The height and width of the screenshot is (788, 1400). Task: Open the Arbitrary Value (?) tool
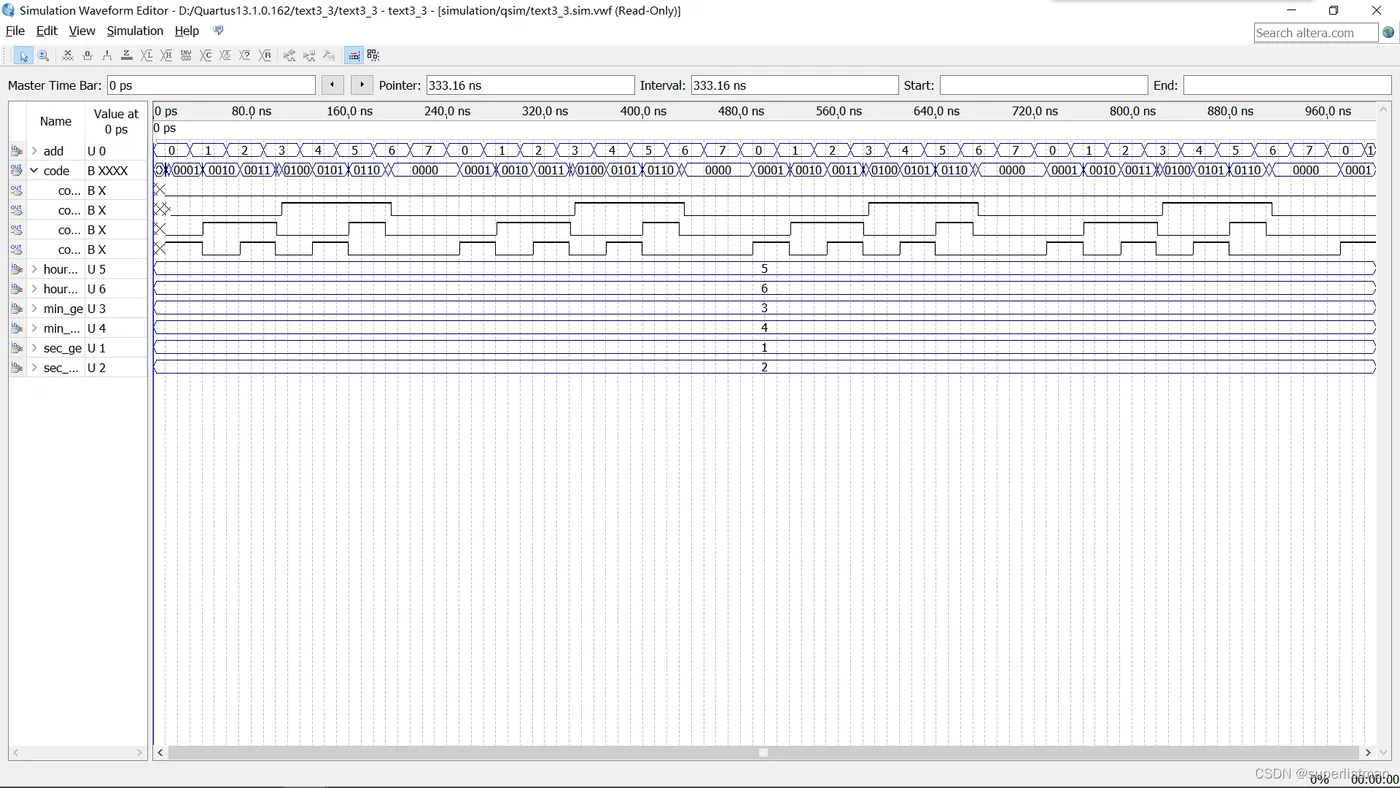(245, 55)
